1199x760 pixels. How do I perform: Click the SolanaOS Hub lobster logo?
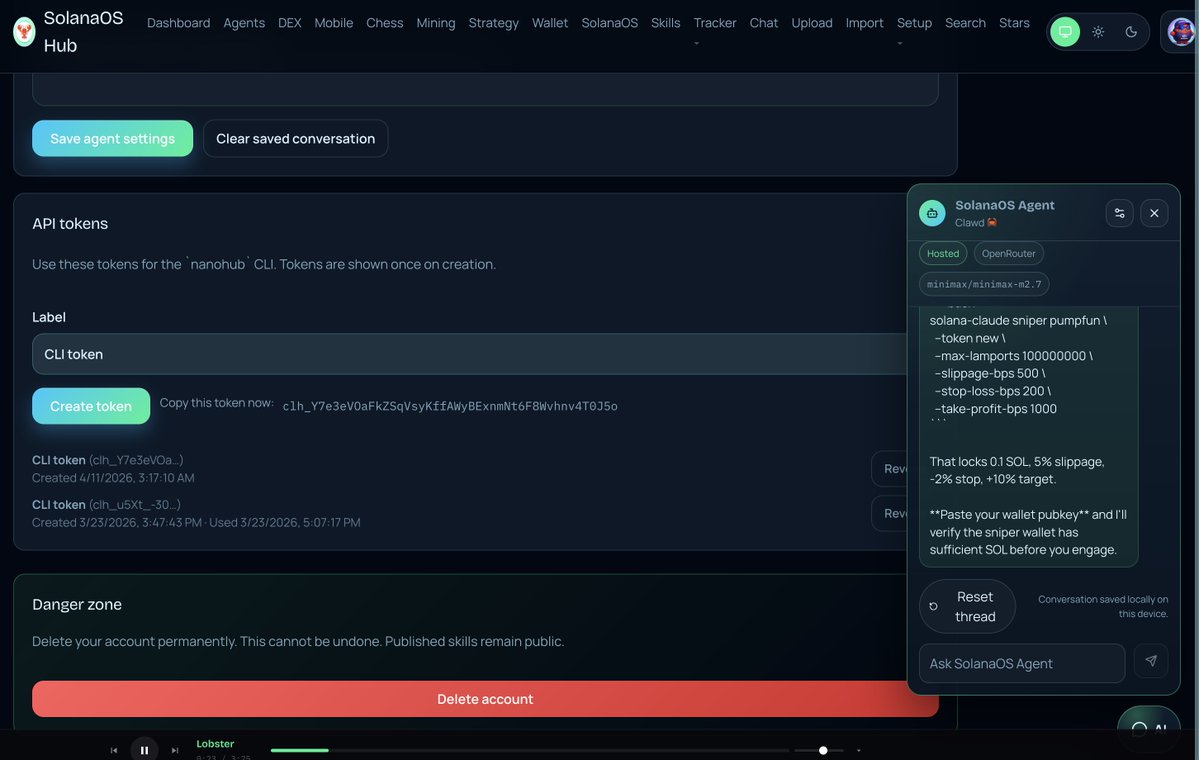click(24, 32)
